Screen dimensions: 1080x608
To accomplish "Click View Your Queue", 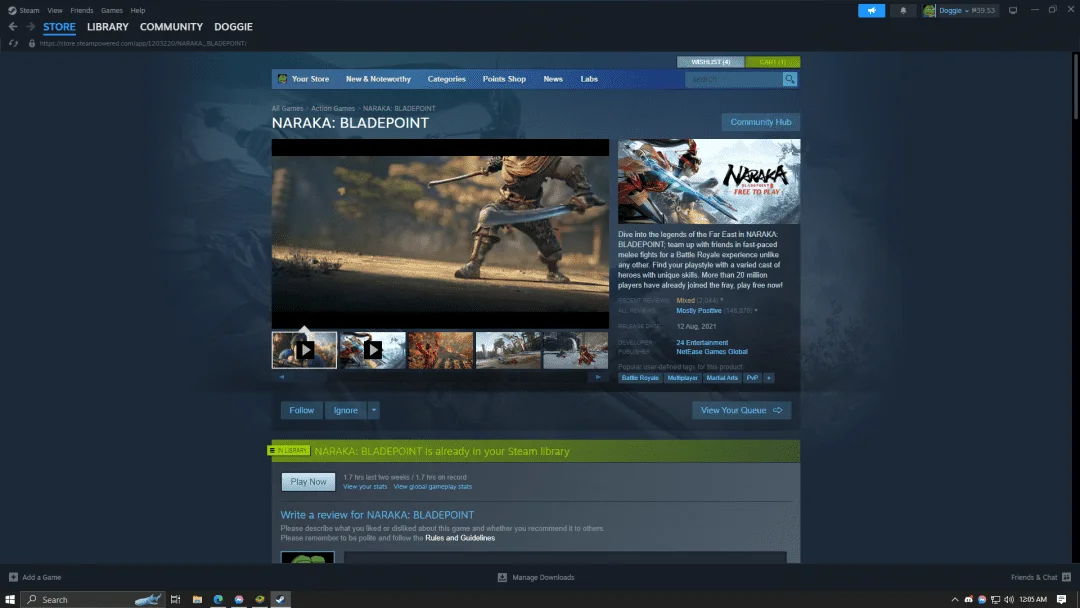I will 741,410.
